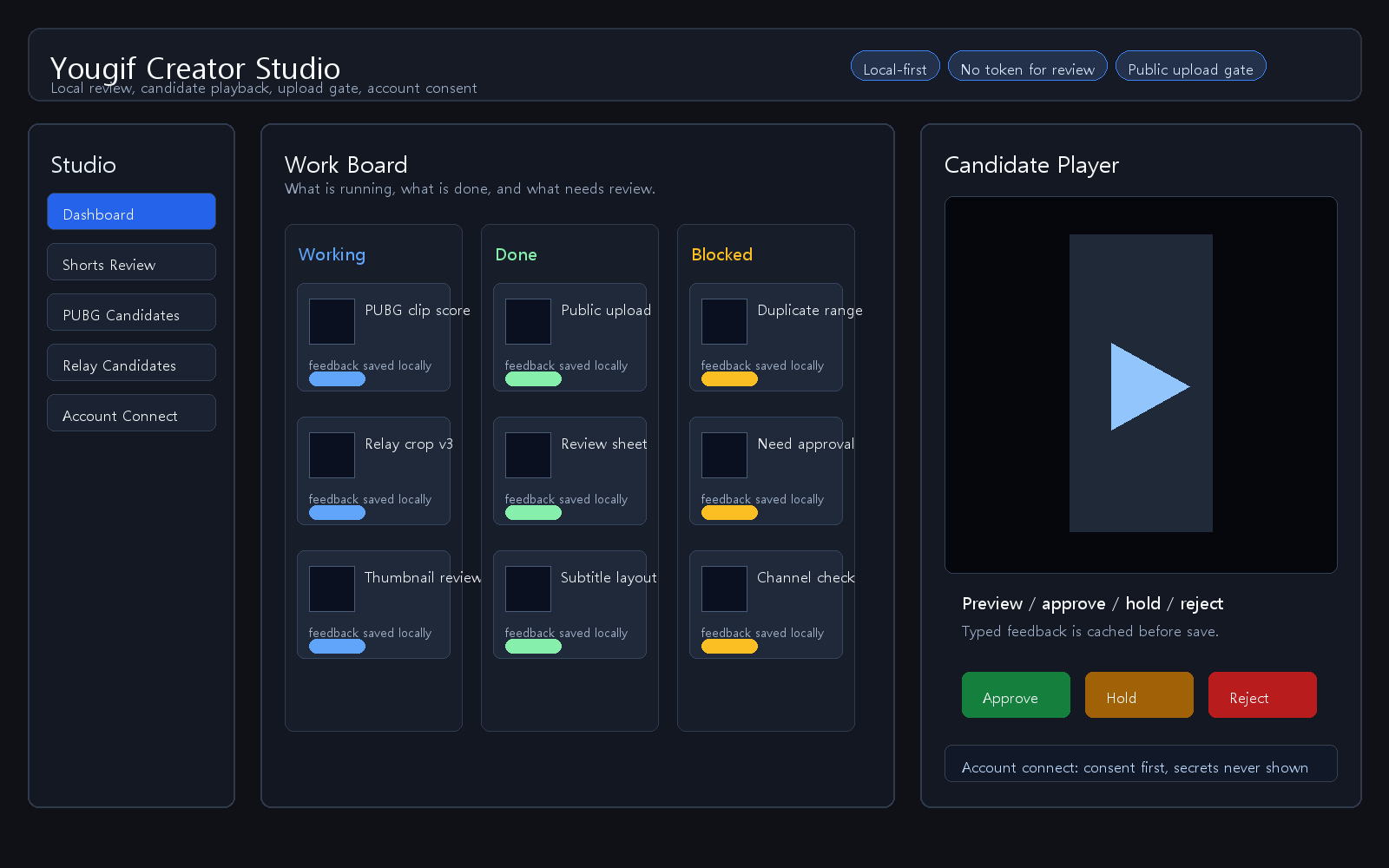Select the Need approval title
Screen dimensions: 1389x868
tap(806, 444)
